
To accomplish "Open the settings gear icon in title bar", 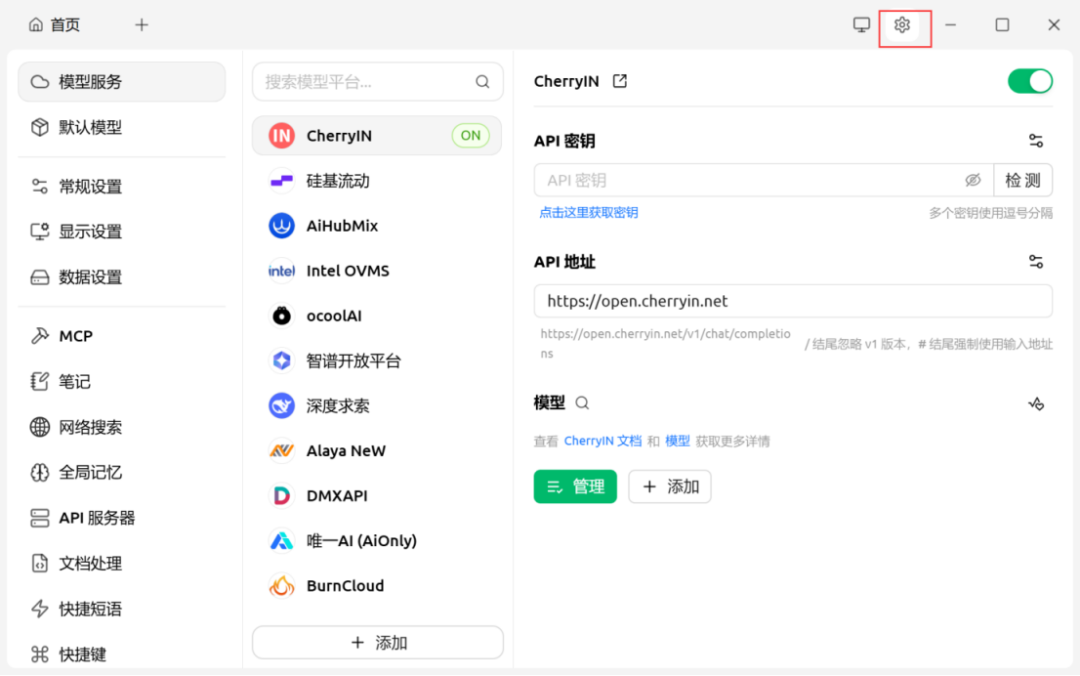I will (902, 25).
